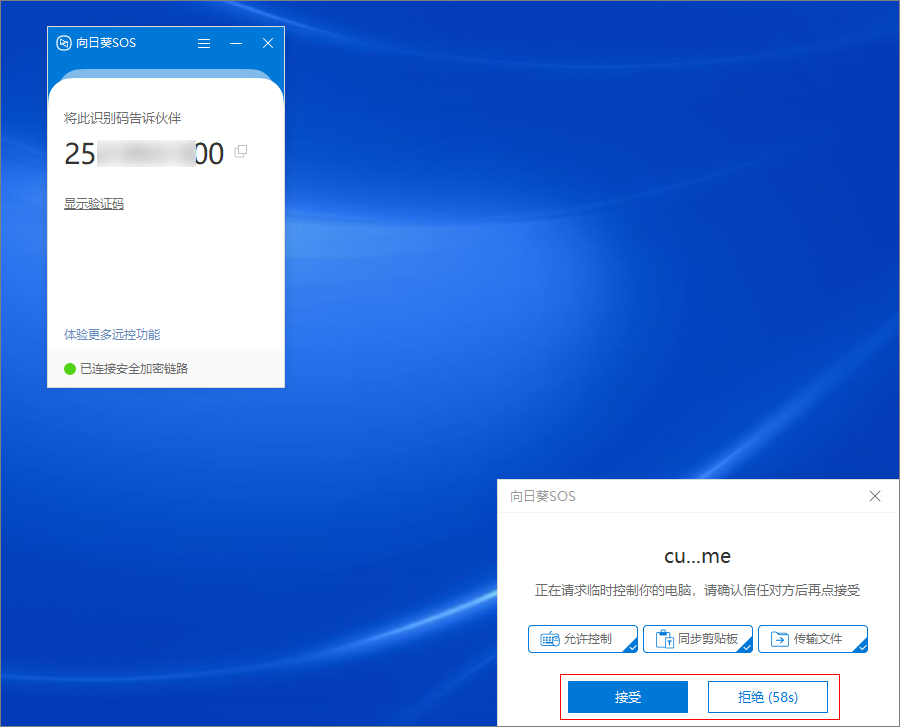Close the 向日葵SOS request dialog
The height and width of the screenshot is (727, 900).
875,496
